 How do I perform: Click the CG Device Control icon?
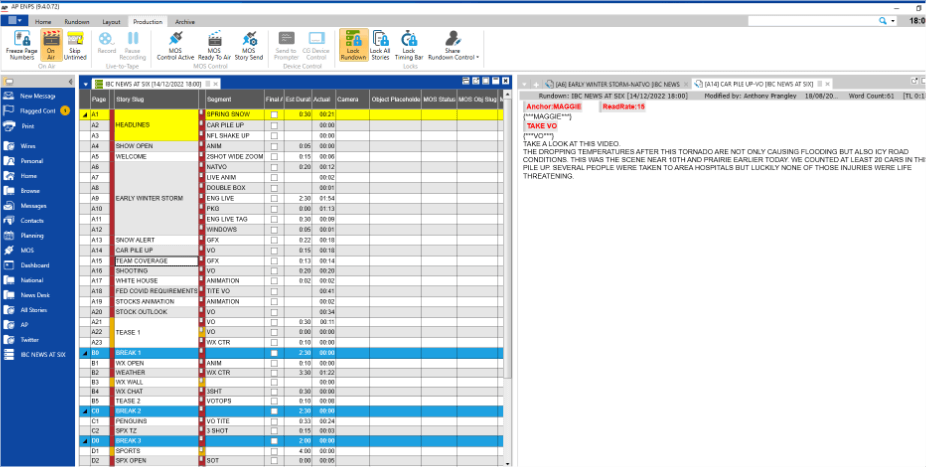(317, 46)
